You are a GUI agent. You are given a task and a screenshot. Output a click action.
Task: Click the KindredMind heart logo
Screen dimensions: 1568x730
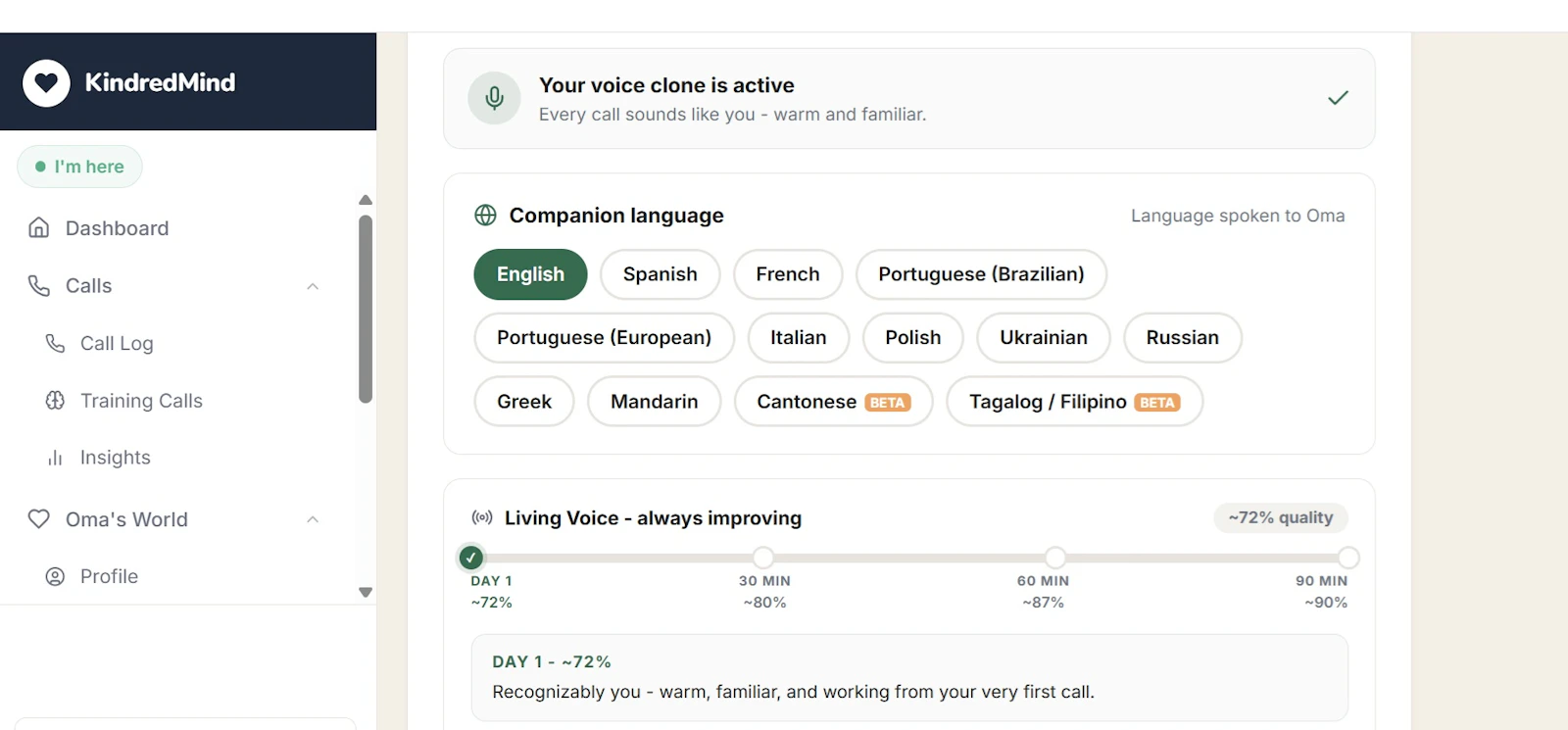pos(46,82)
